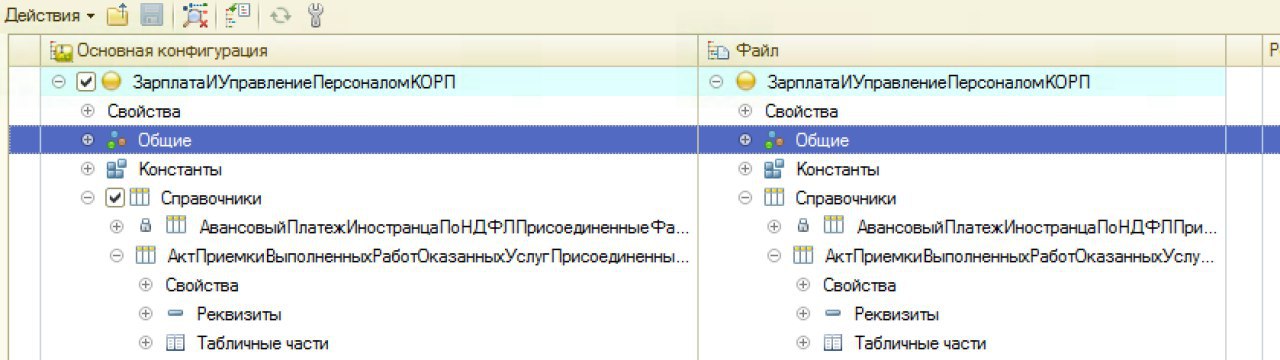Click lock icon beside АвансовыйПлатеж in Файл pane

click(803, 227)
